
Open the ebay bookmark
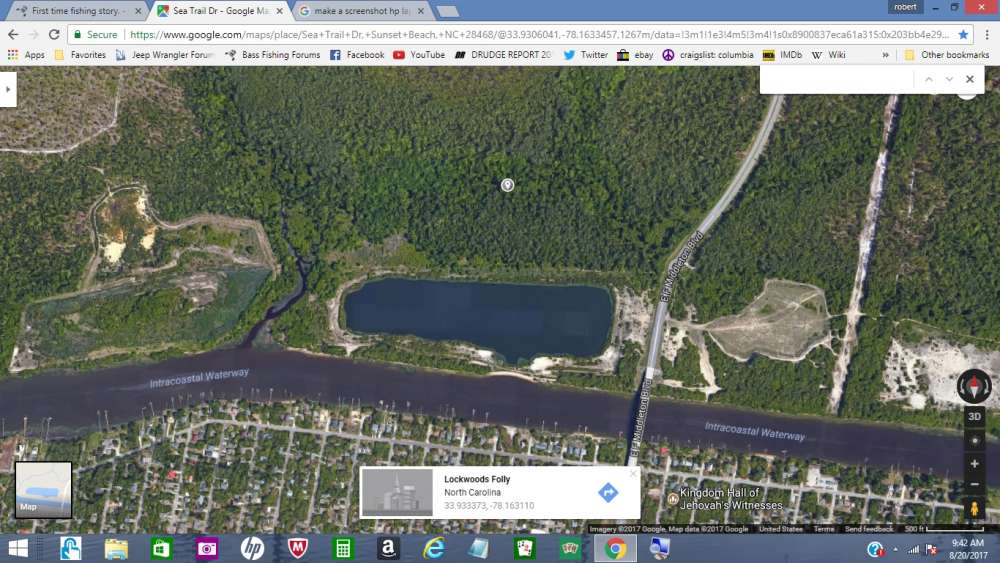coord(635,55)
